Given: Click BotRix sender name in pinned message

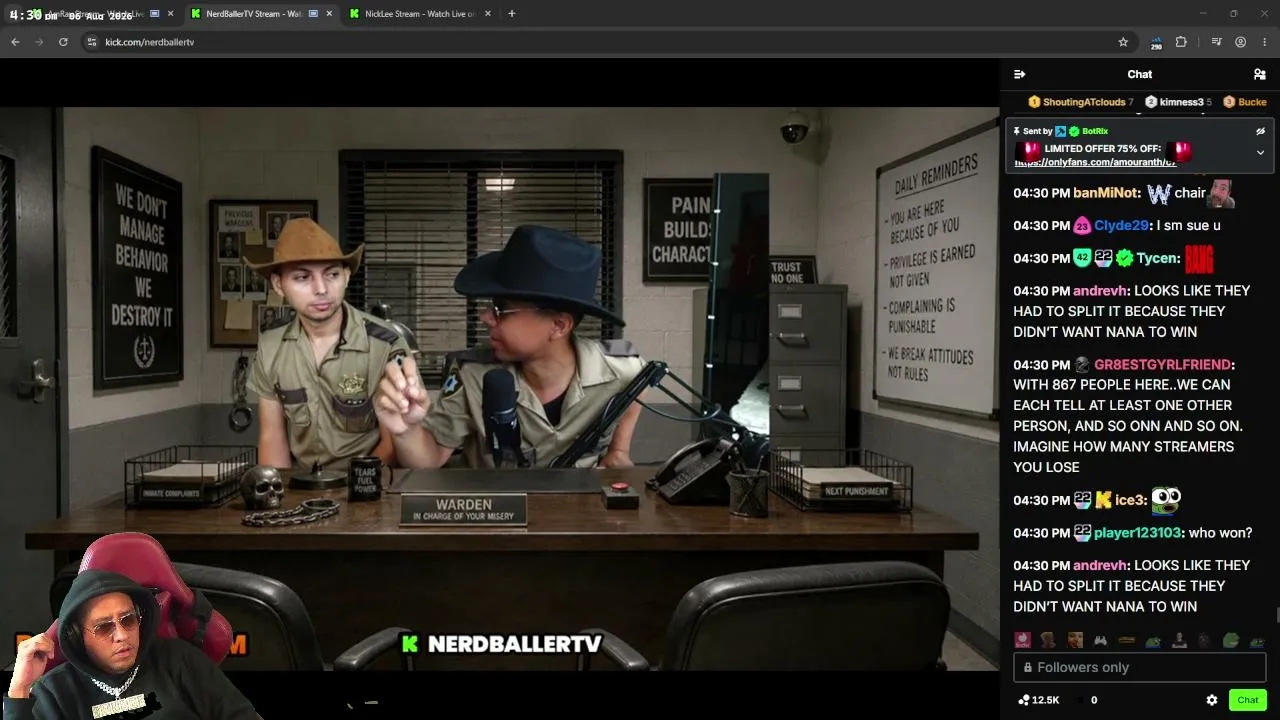Looking at the screenshot, I should tap(1095, 131).
